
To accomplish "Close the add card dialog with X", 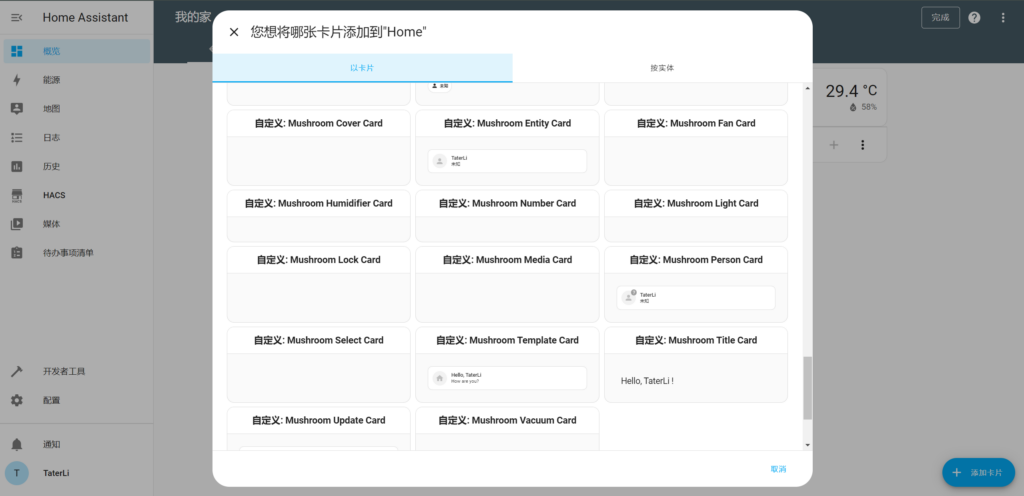I will coord(234,32).
